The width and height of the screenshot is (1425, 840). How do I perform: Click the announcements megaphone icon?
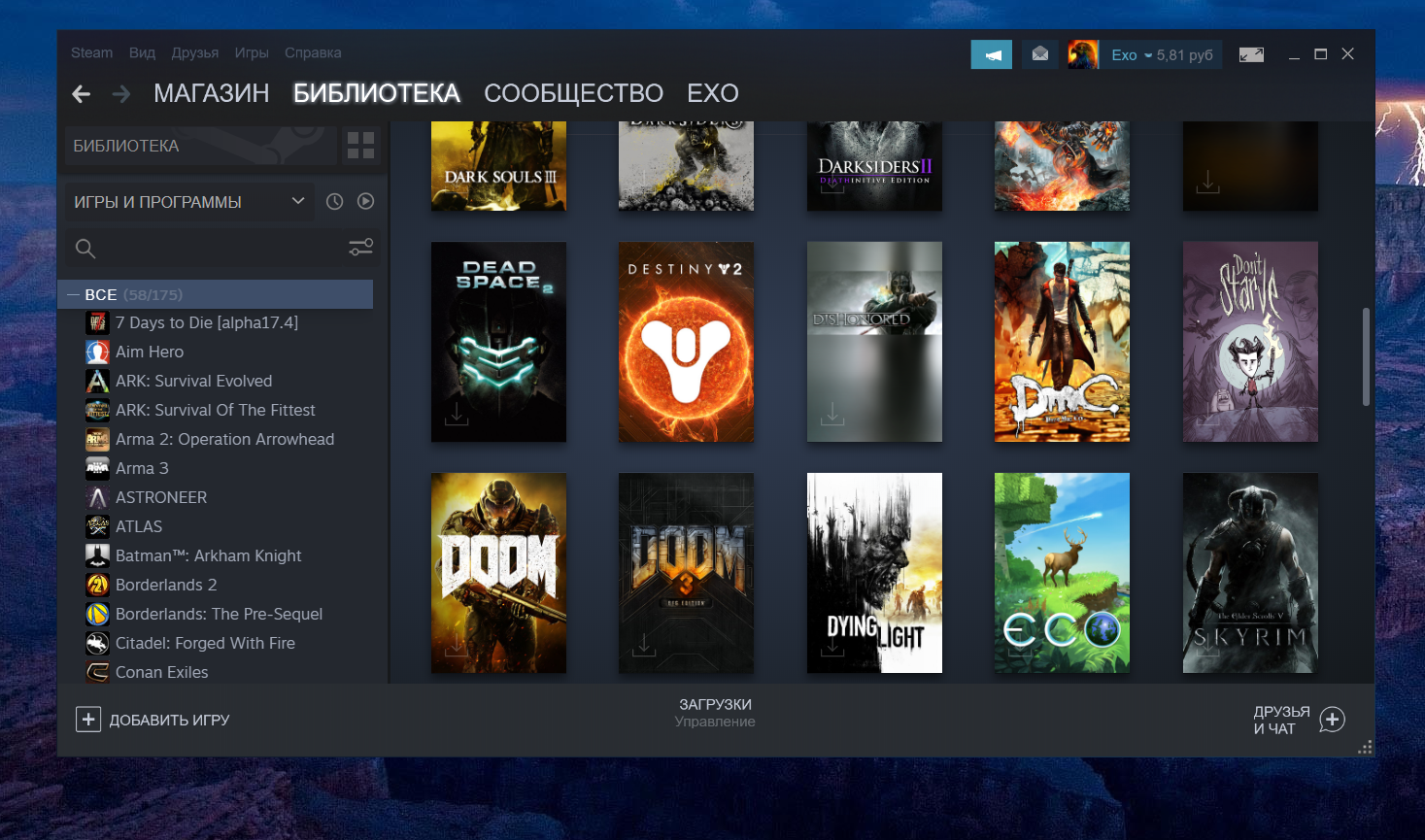click(x=992, y=54)
